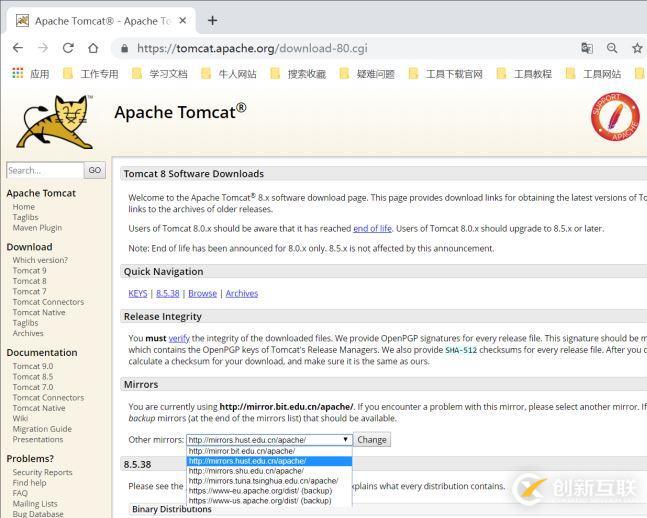This screenshot has width=647, height=518.
Task: Jump to 8.5.38 quick navigation link
Action: [168, 293]
